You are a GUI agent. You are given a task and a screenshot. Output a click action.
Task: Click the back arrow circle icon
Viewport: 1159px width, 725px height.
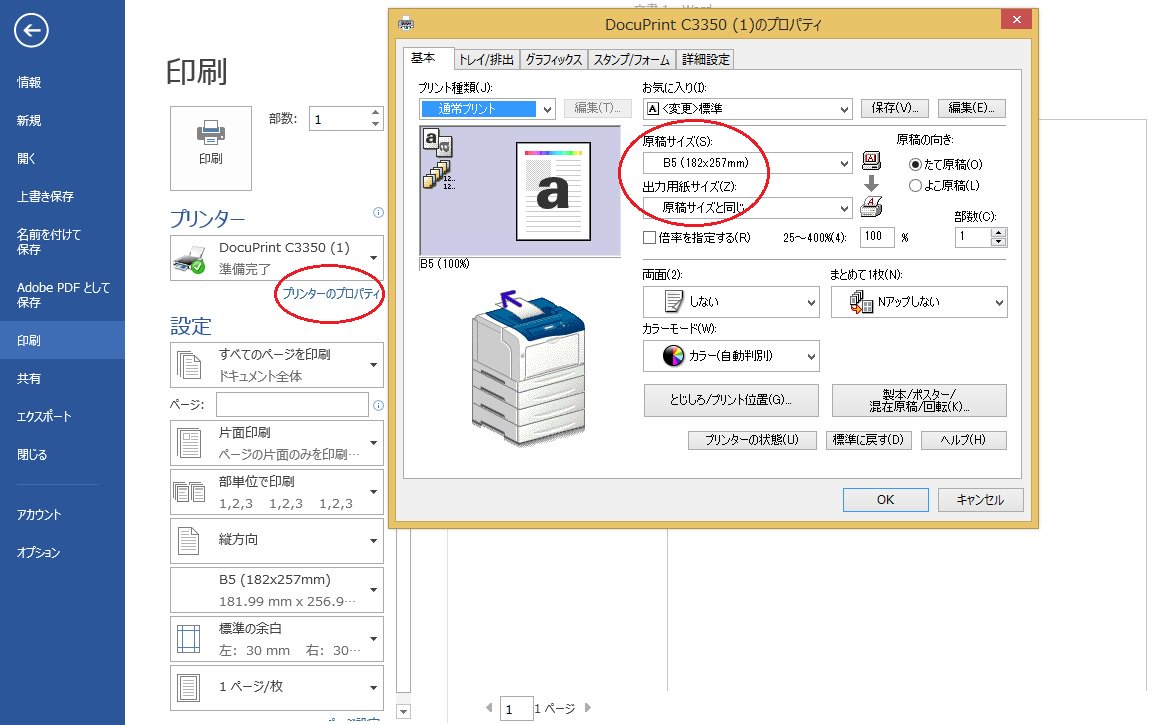click(31, 30)
